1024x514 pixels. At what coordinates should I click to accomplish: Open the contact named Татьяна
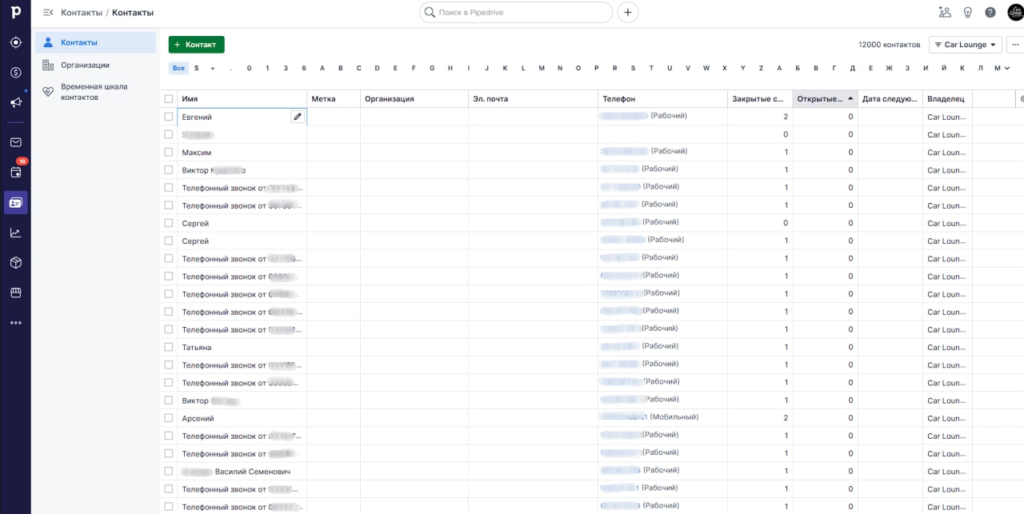click(x=197, y=347)
